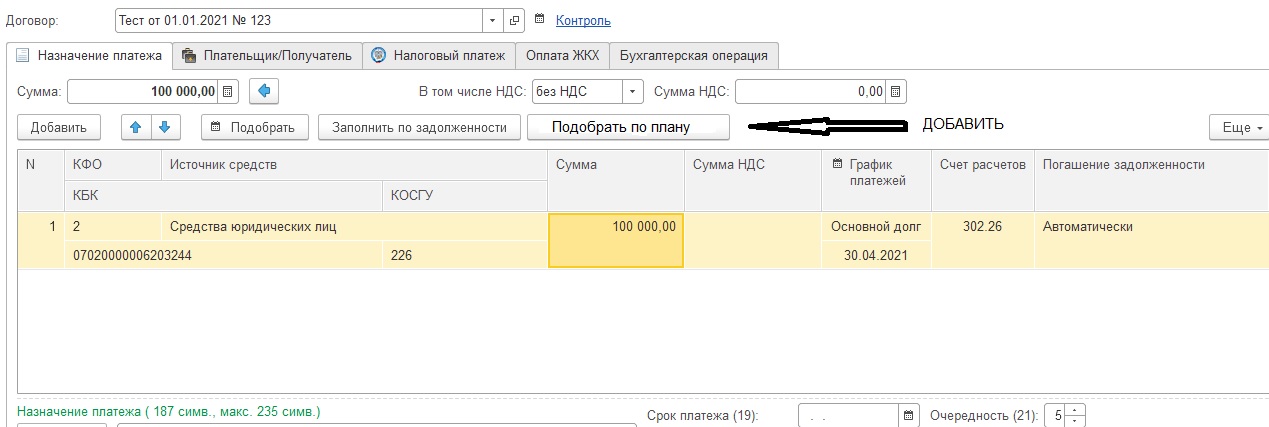Open calculator for the Сумма field
Screen dimensions: 1269x427
229,92
